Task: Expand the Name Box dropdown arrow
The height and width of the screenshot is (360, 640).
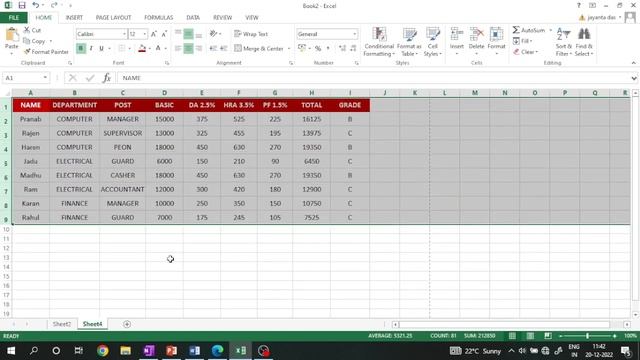Action: point(45,78)
